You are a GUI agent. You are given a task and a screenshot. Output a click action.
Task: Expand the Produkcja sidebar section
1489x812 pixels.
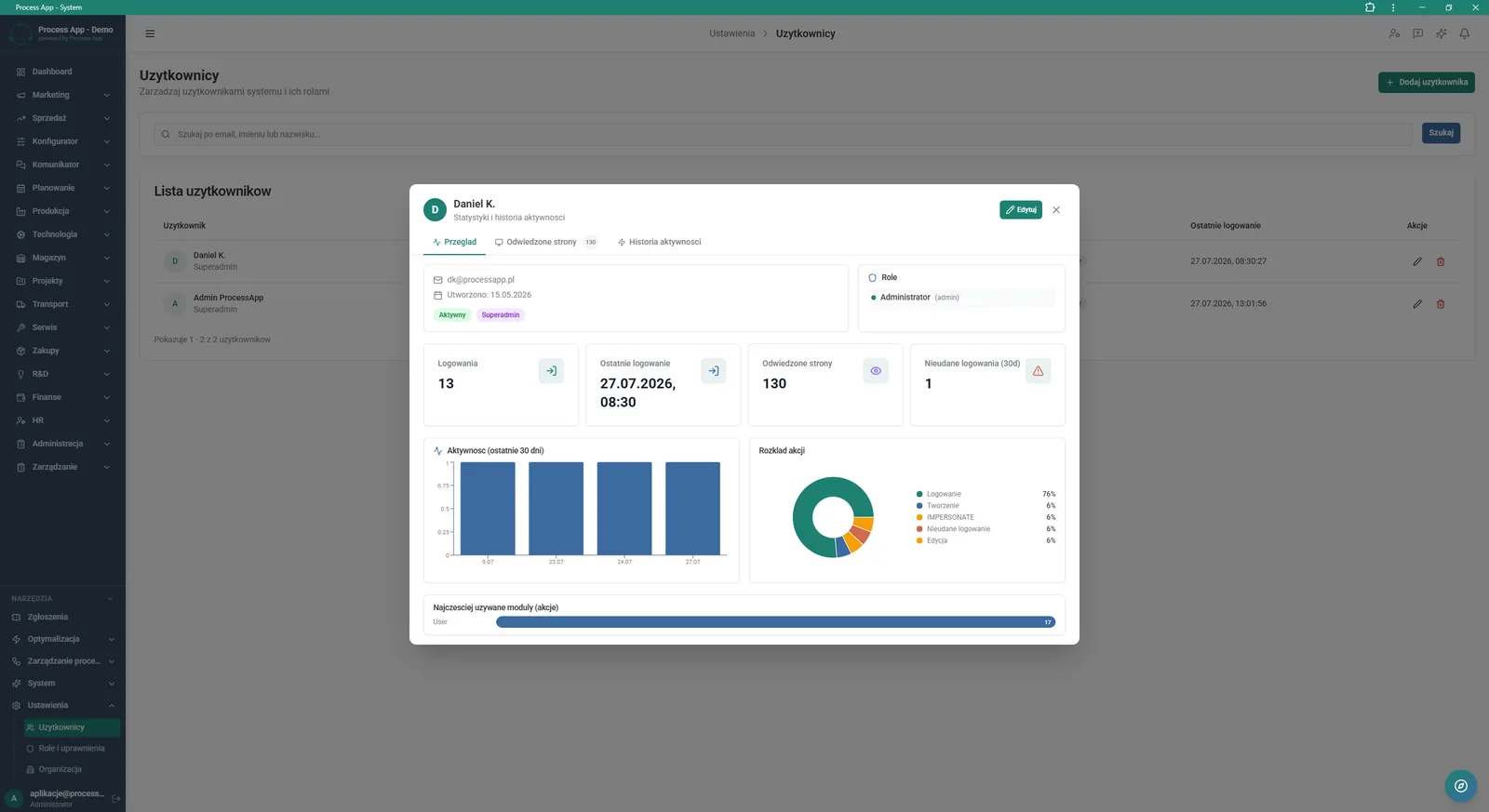[x=62, y=211]
